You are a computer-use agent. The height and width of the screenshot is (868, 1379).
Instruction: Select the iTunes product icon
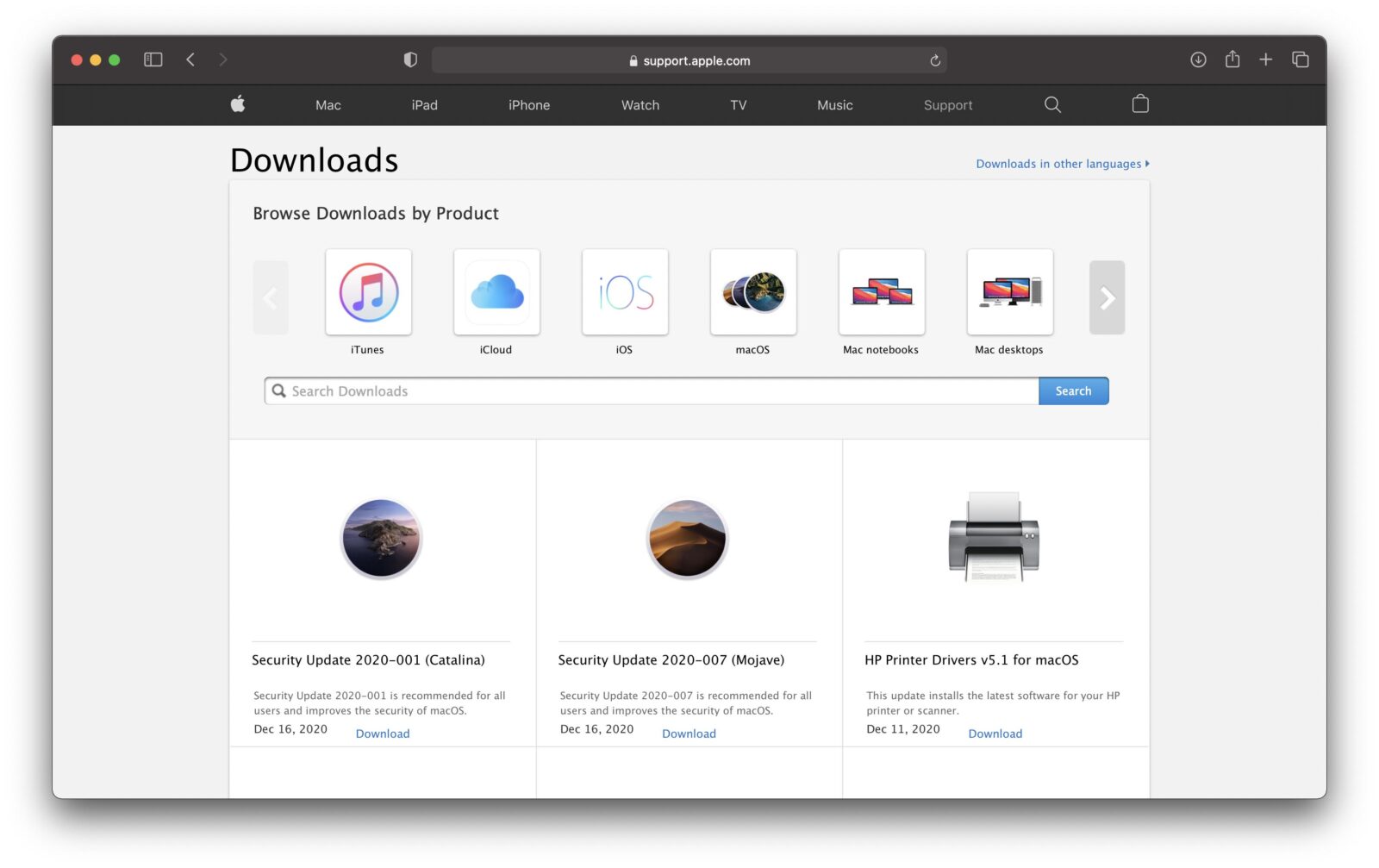point(368,291)
